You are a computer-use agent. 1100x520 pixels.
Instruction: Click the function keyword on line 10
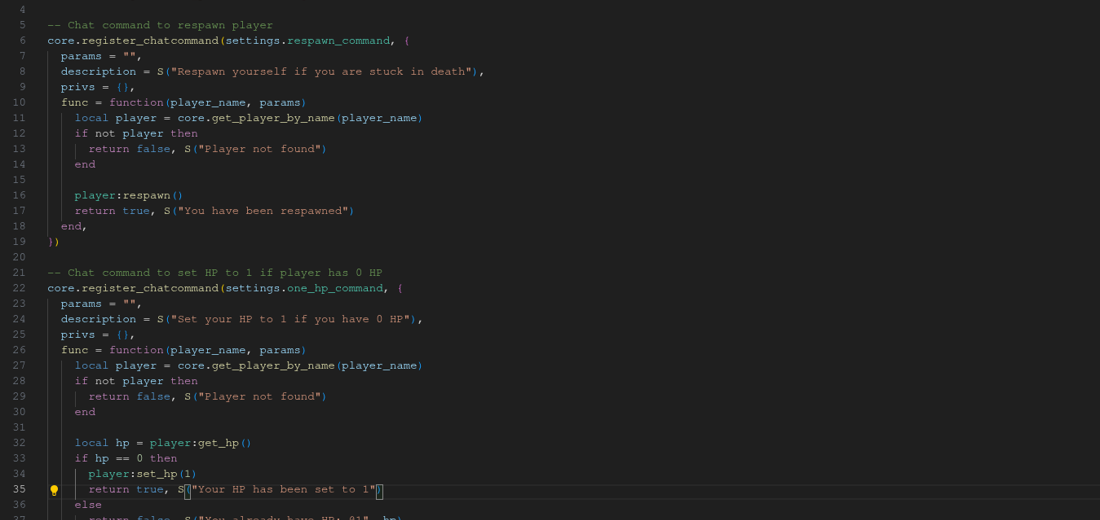pos(136,103)
